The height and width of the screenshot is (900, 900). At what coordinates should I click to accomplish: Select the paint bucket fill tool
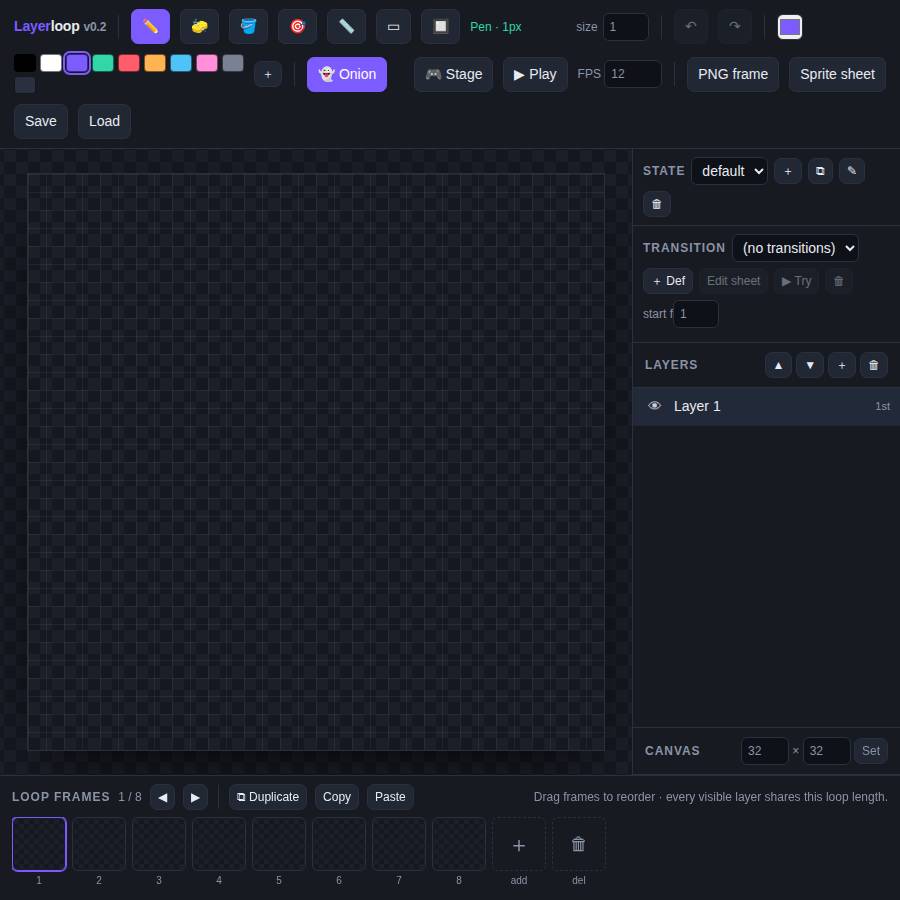pyautogui.click(x=248, y=26)
